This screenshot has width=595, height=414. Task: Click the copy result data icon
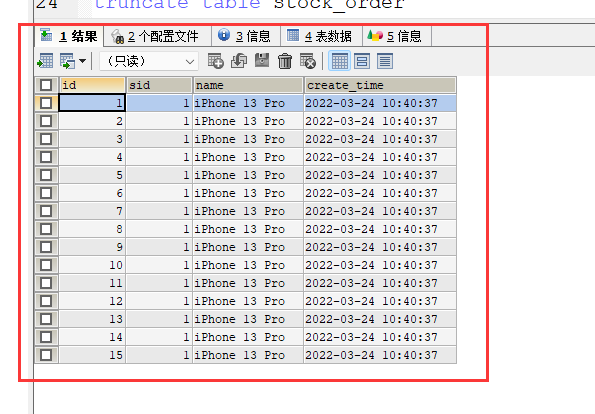pos(68,61)
